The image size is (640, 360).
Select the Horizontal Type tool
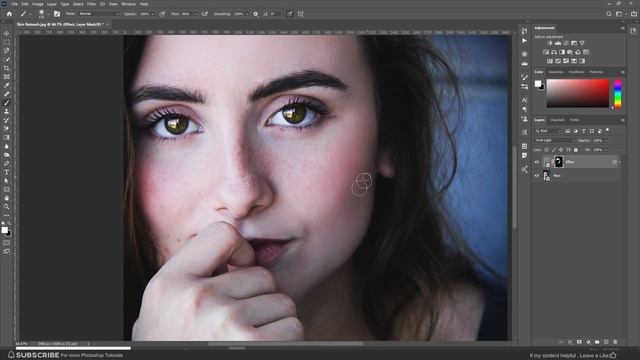7,172
